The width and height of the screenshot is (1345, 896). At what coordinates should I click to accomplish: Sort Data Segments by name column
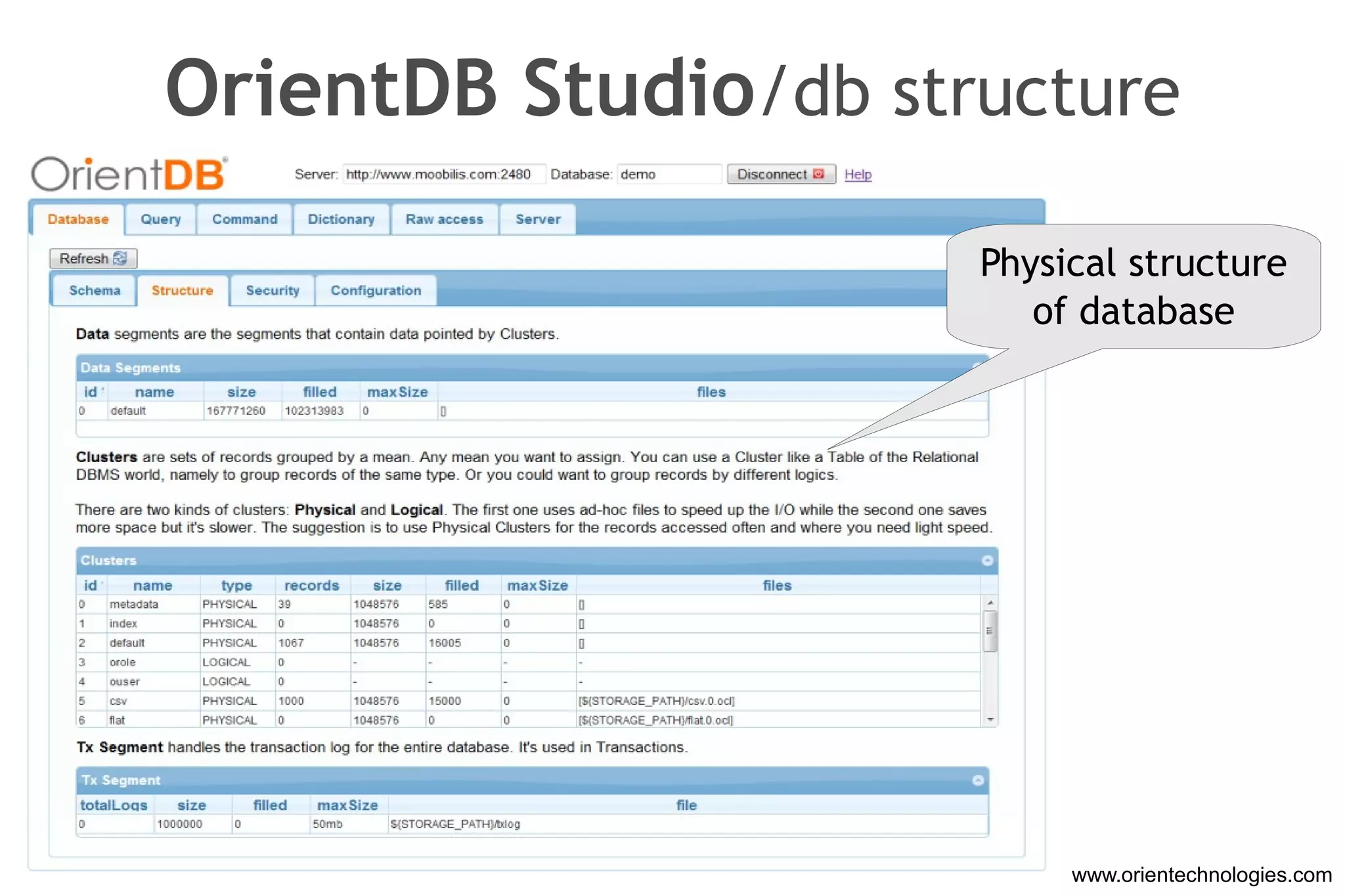pyautogui.click(x=154, y=392)
